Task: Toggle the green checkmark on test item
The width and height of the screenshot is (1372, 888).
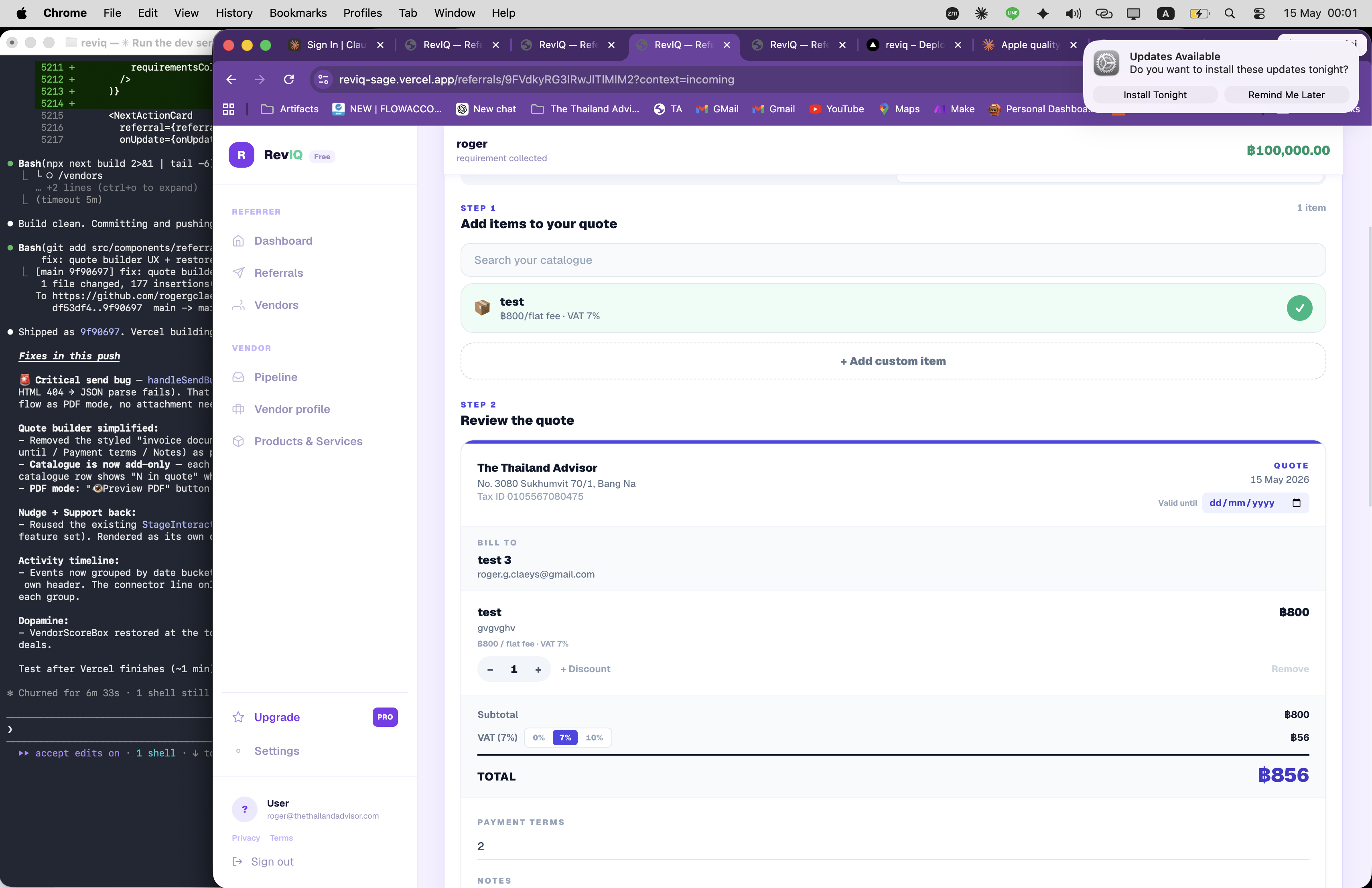Action: tap(1299, 308)
